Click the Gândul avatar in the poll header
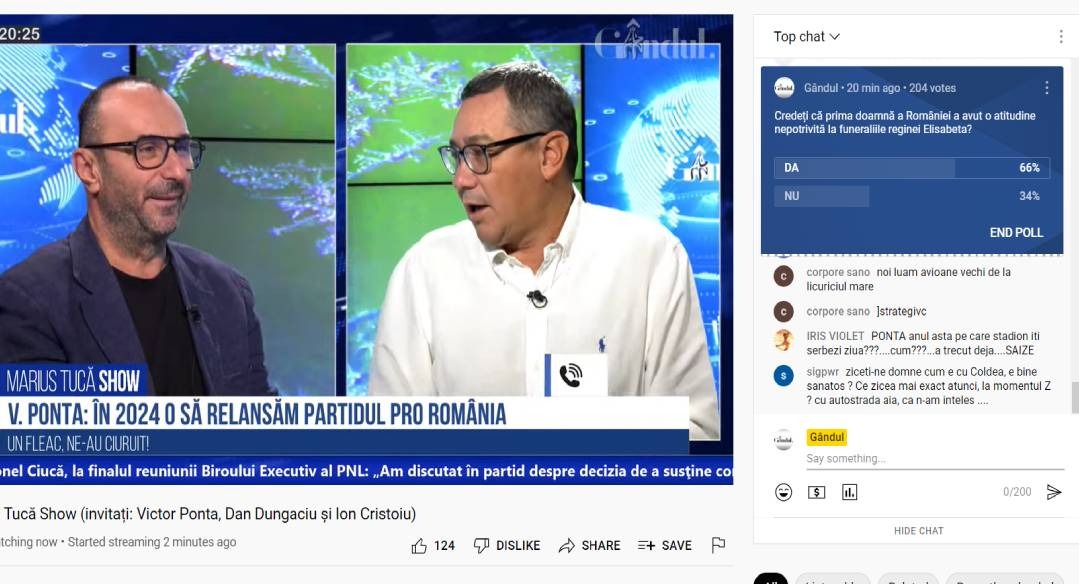The image size is (1079, 584). [x=784, y=87]
